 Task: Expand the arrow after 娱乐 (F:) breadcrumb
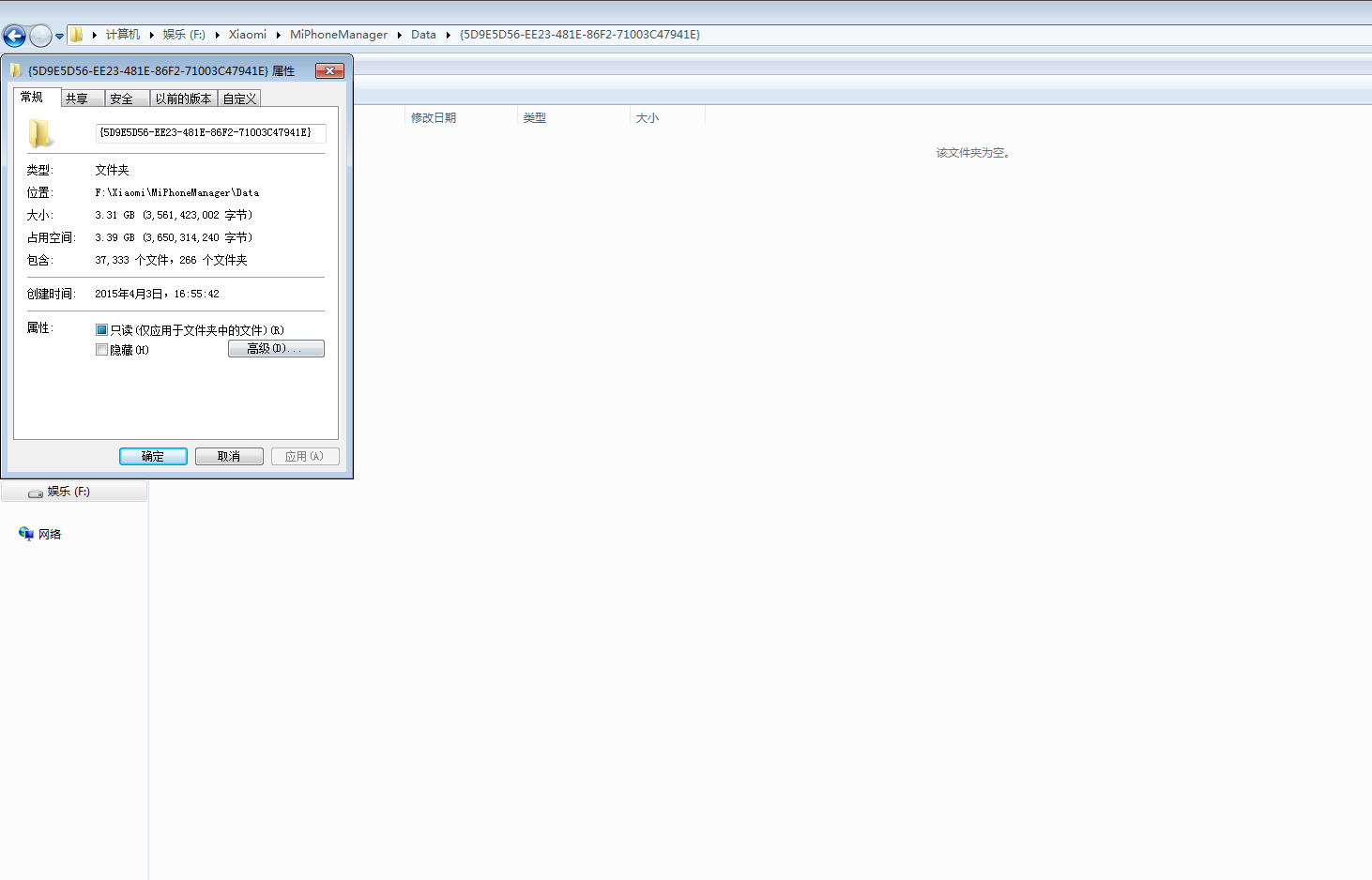(x=217, y=35)
